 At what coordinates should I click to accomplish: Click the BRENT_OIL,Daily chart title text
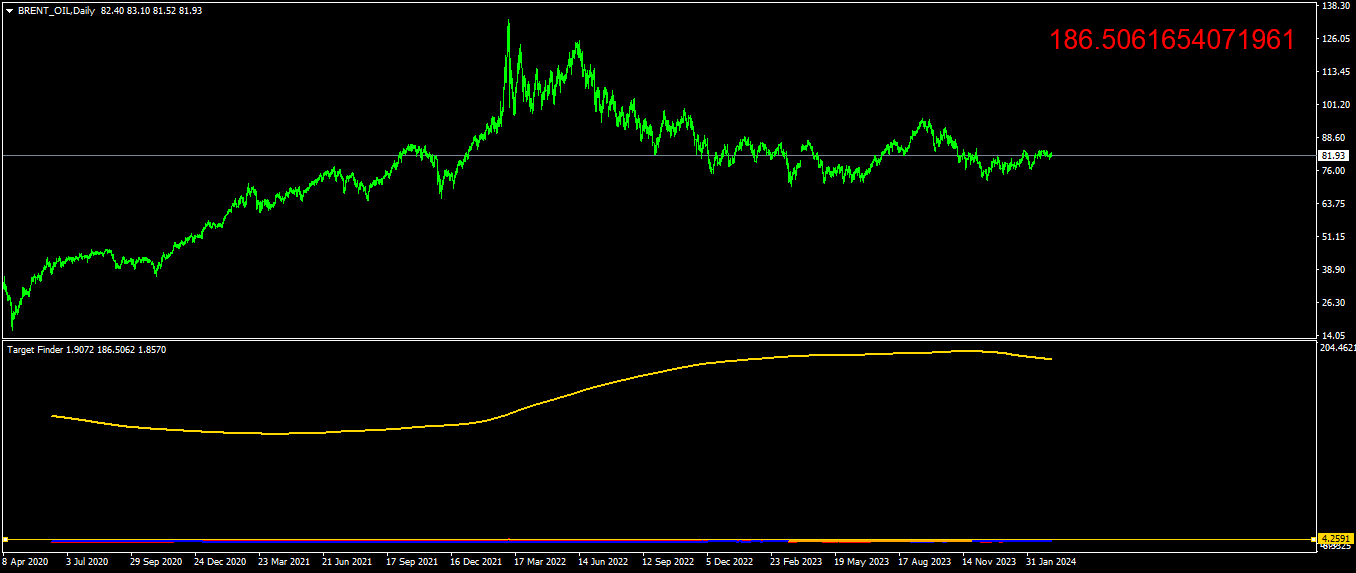point(57,10)
